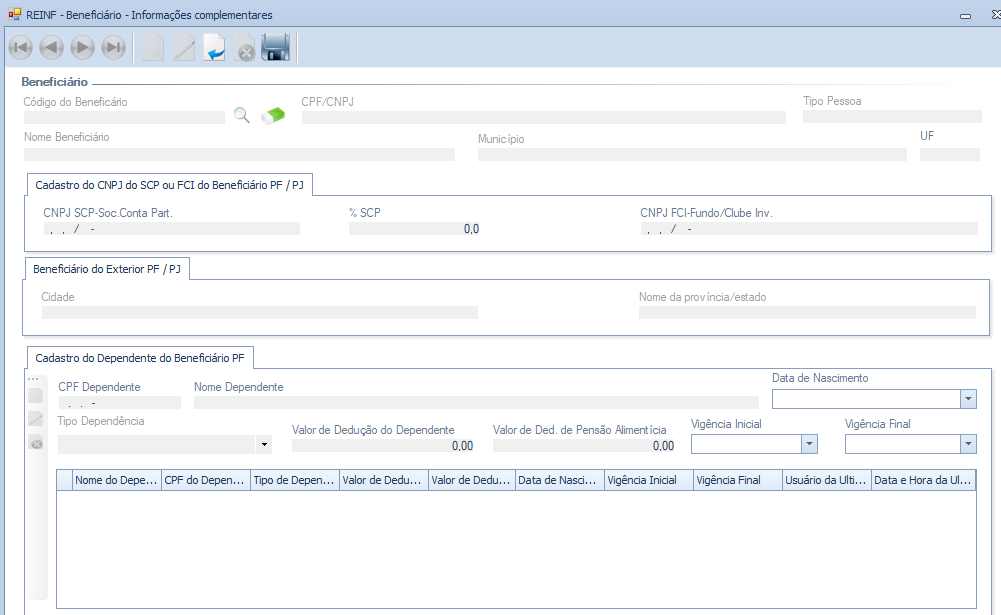This screenshot has width=1001, height=615.
Task: Go to the first record
Action: point(20,48)
